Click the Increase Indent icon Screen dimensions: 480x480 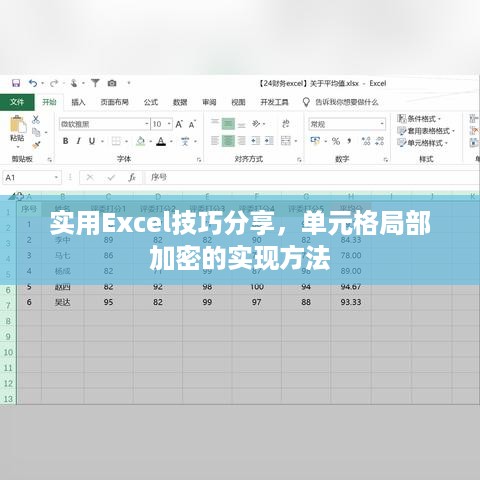[x=269, y=141]
